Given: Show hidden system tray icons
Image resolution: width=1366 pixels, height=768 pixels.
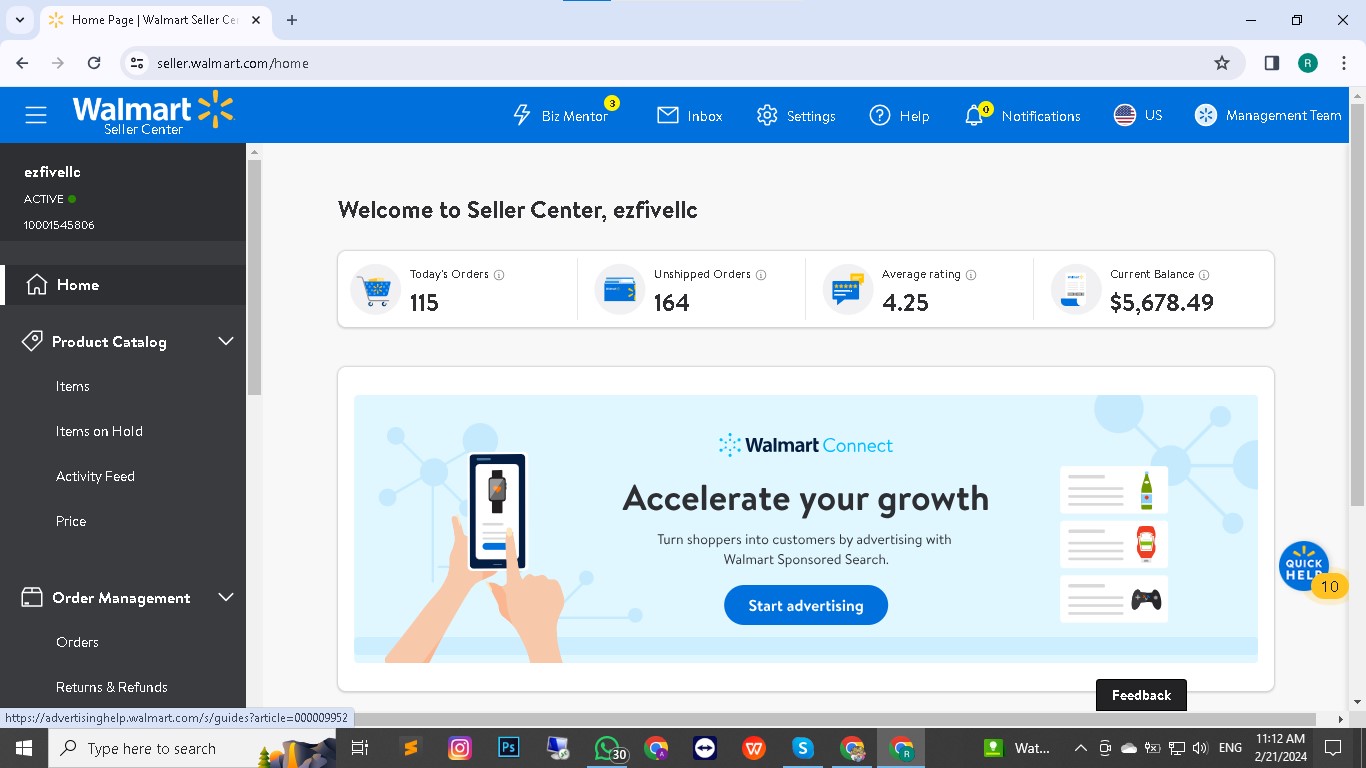Looking at the screenshot, I should pos(1080,748).
